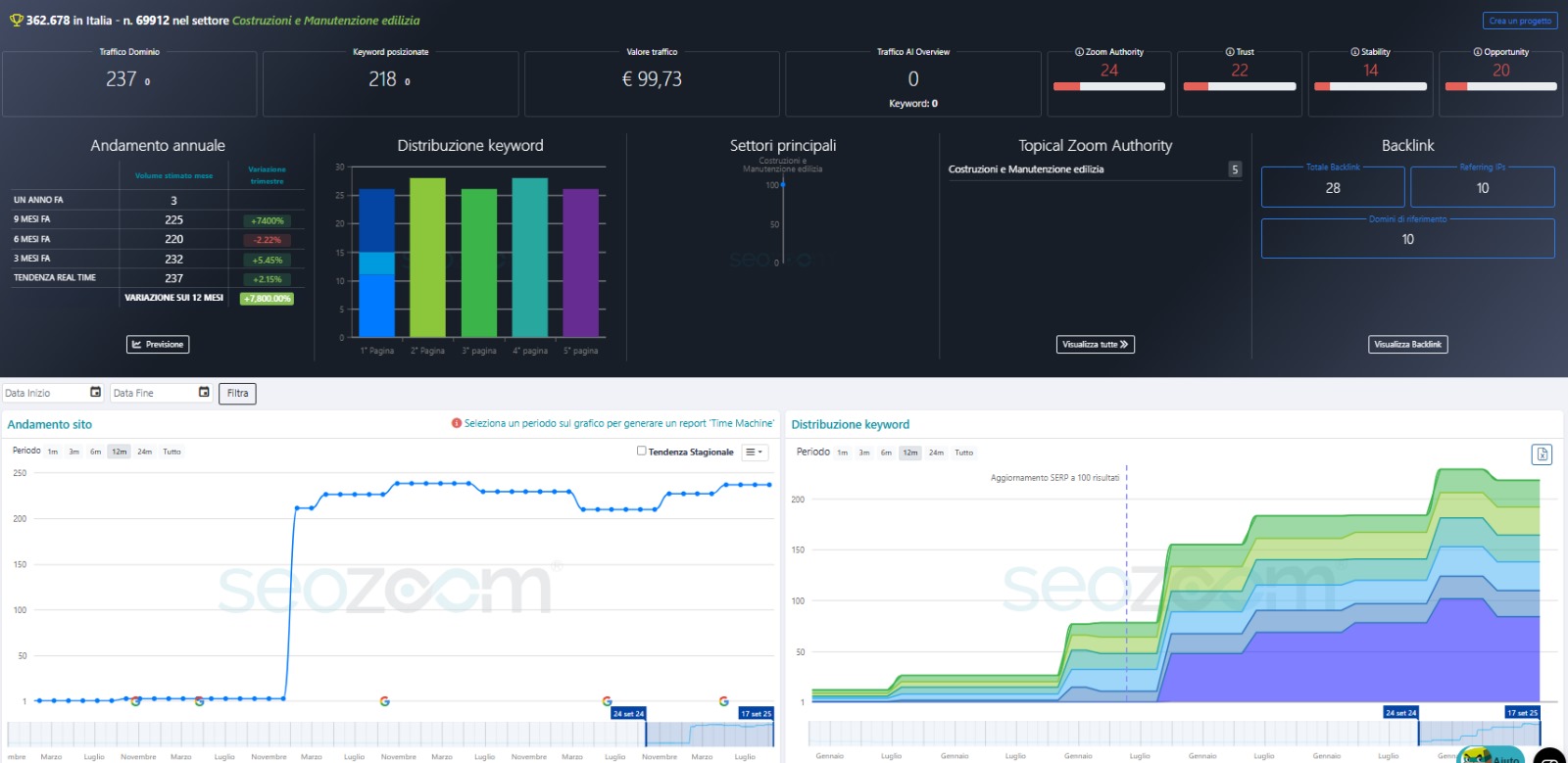
Task: Click the Stability metric info icon
Action: [x=1354, y=52]
